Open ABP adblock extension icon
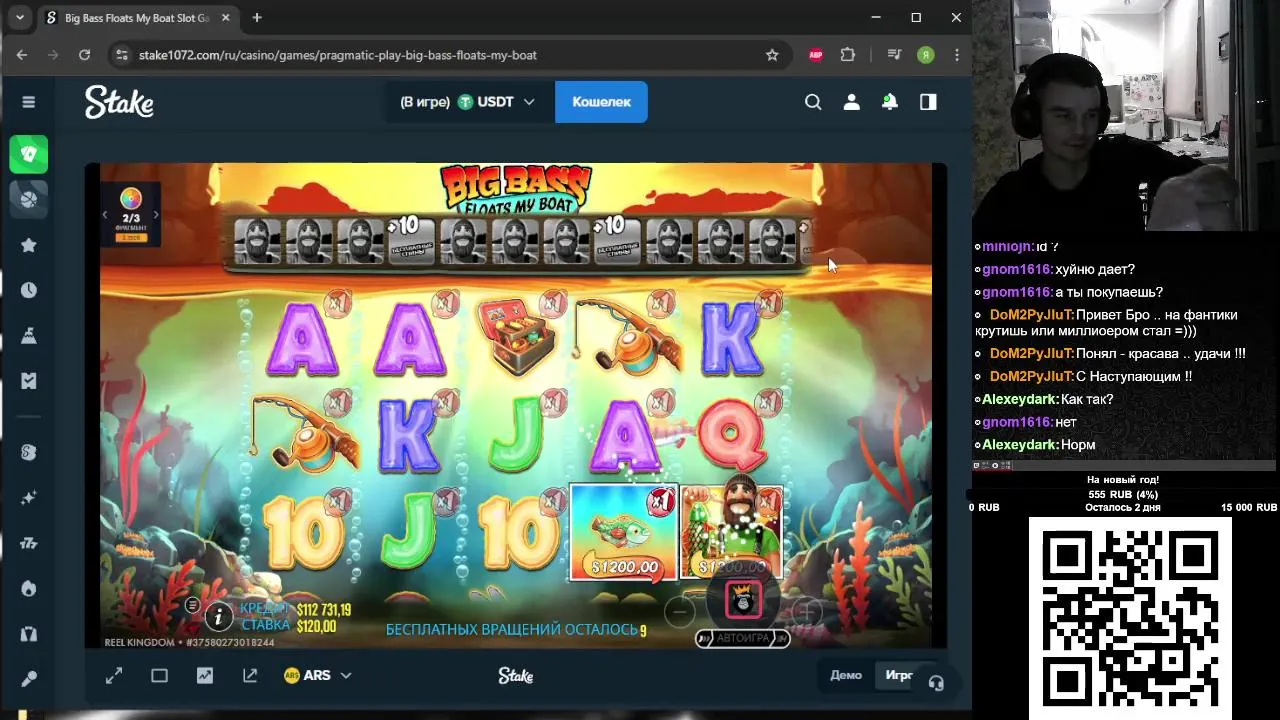Viewport: 1280px width, 720px height. [816, 55]
